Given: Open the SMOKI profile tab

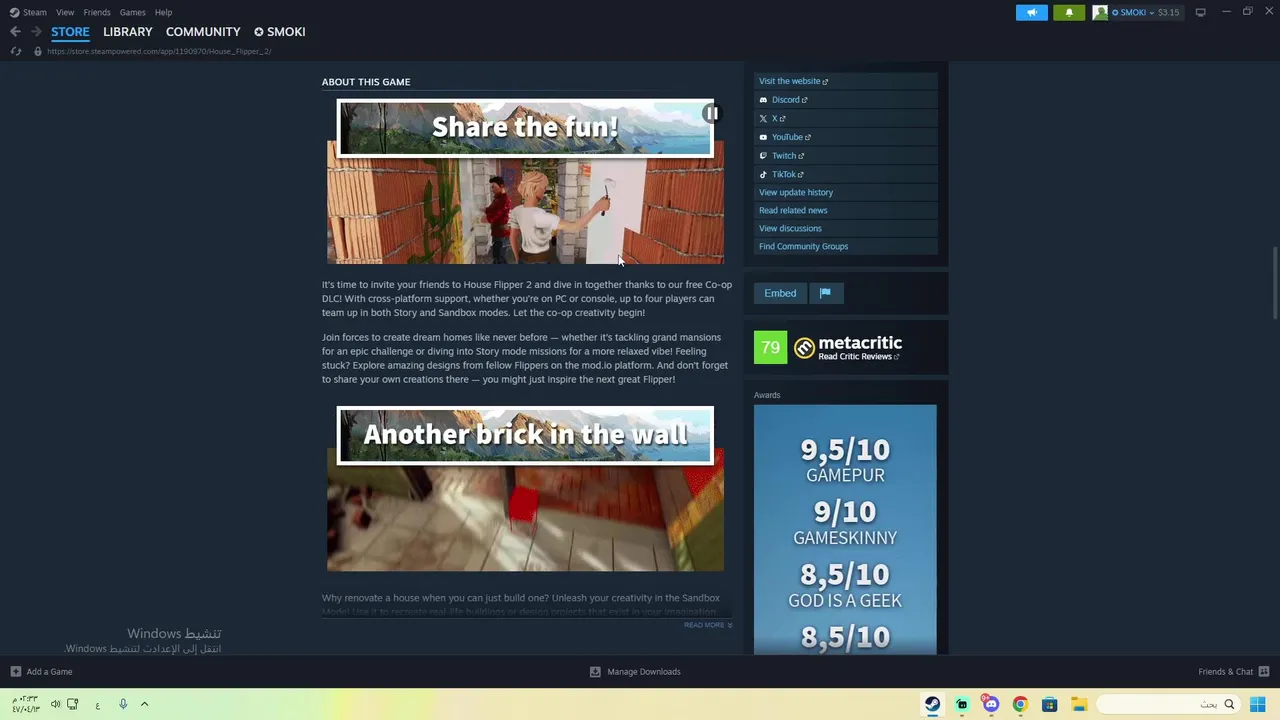Looking at the screenshot, I should (x=280, y=32).
